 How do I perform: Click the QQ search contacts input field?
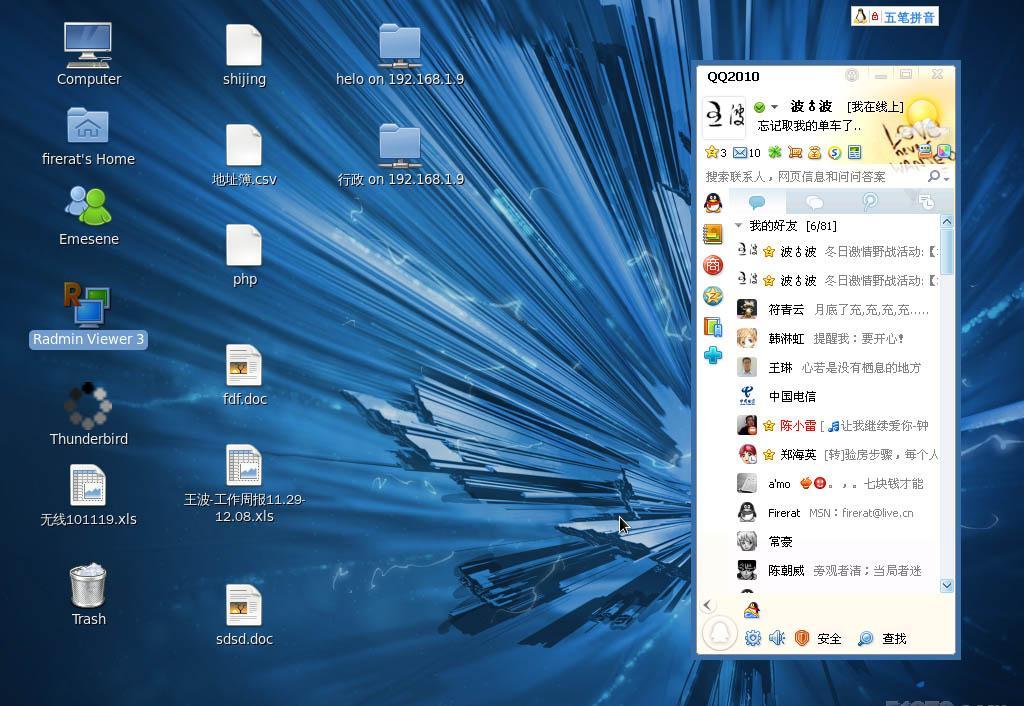coord(813,176)
